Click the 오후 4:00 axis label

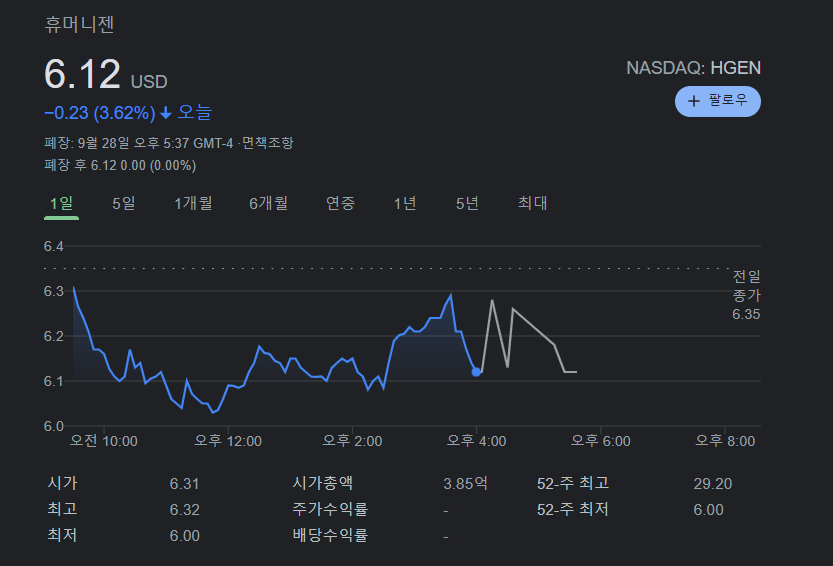tap(476, 441)
